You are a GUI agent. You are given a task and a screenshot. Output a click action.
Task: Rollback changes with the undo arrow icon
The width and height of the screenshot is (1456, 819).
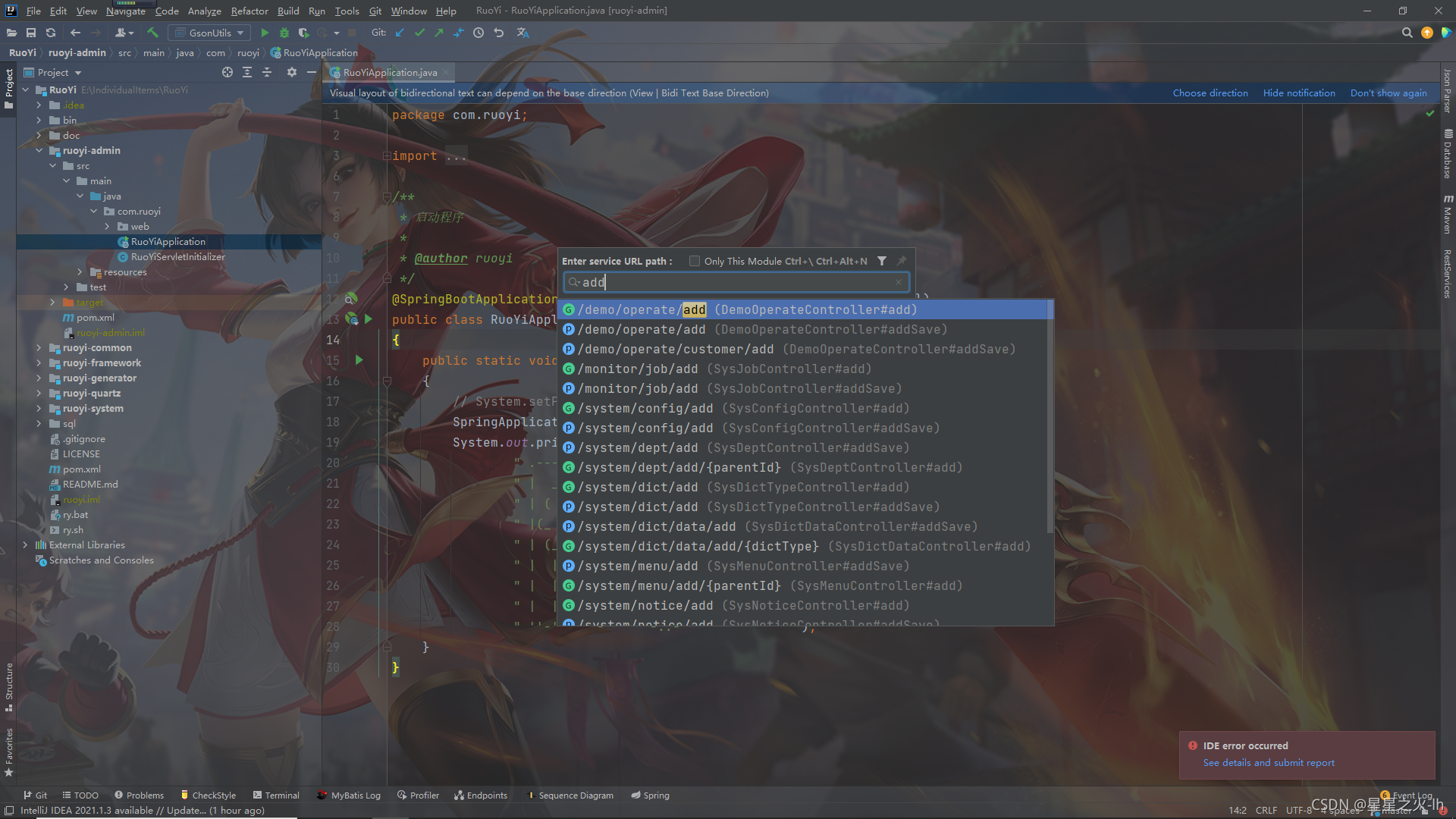[x=498, y=33]
